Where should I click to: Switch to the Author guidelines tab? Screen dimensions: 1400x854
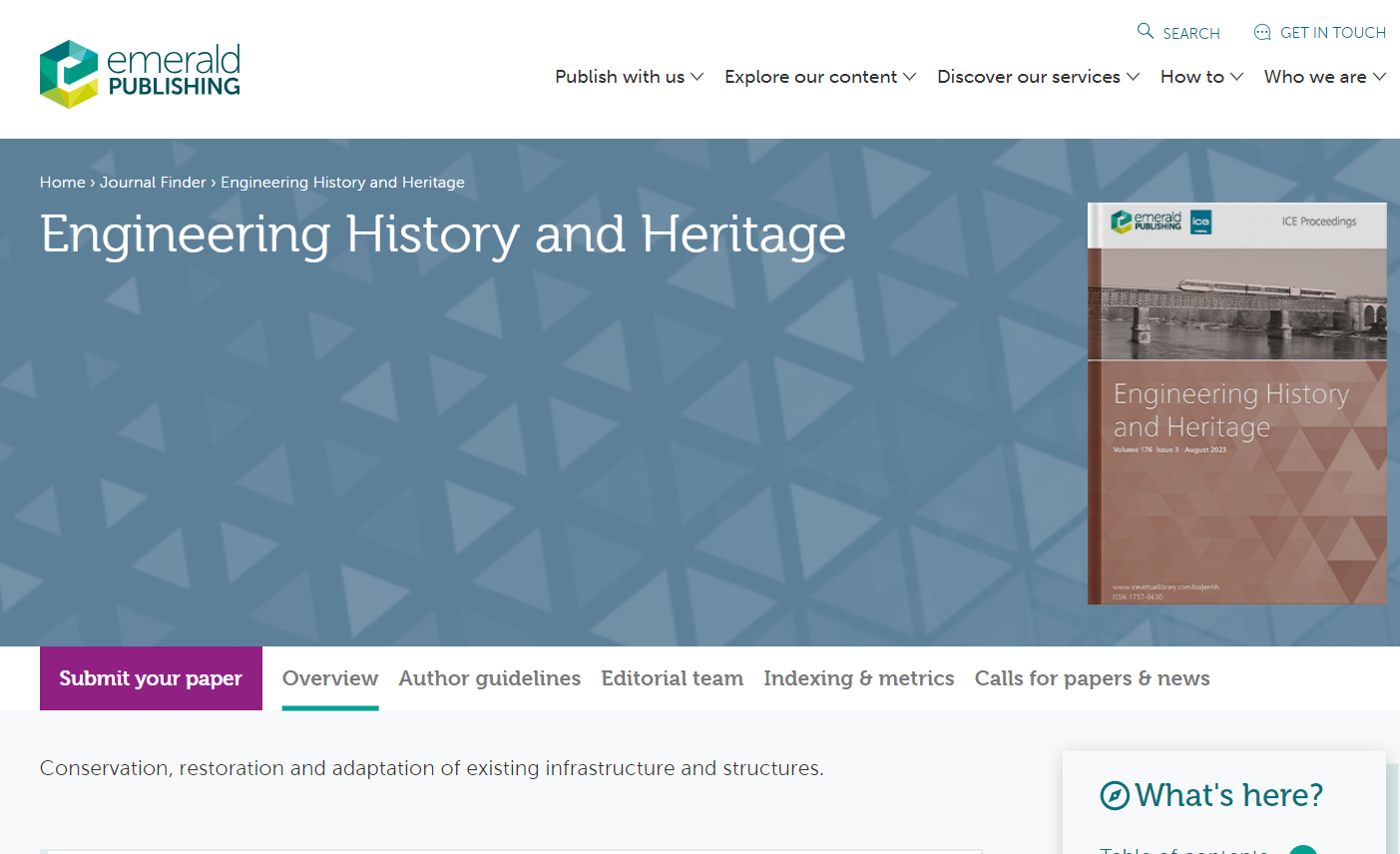[489, 678]
